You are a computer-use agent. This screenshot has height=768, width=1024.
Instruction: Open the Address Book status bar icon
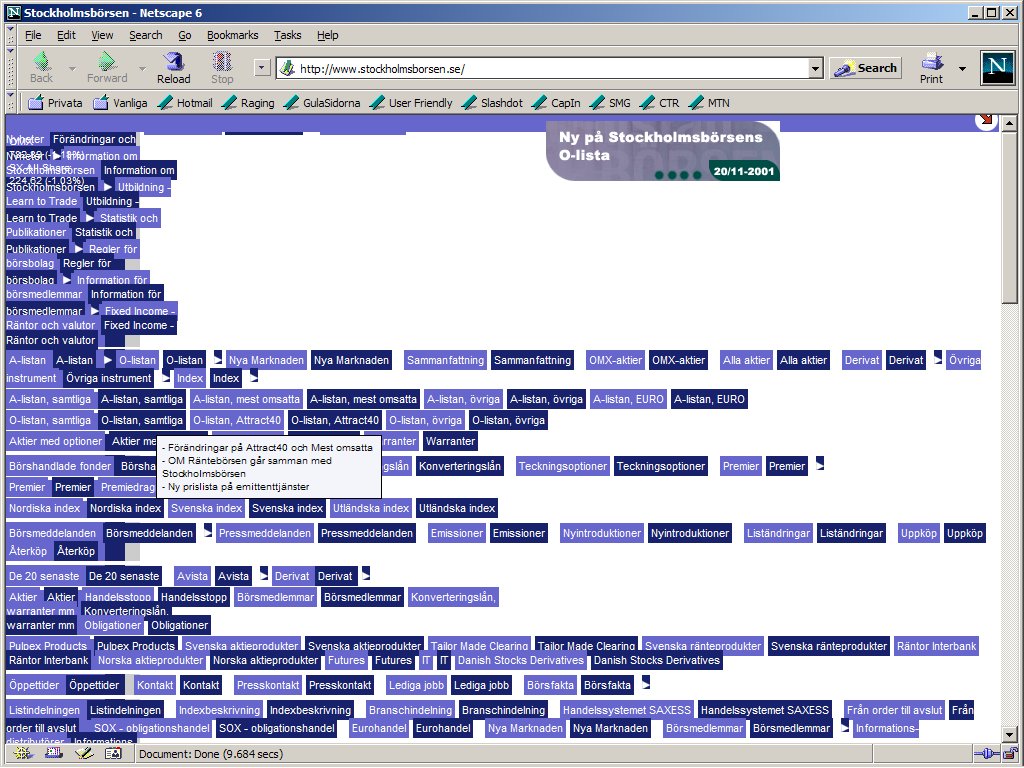pyautogui.click(x=113, y=754)
